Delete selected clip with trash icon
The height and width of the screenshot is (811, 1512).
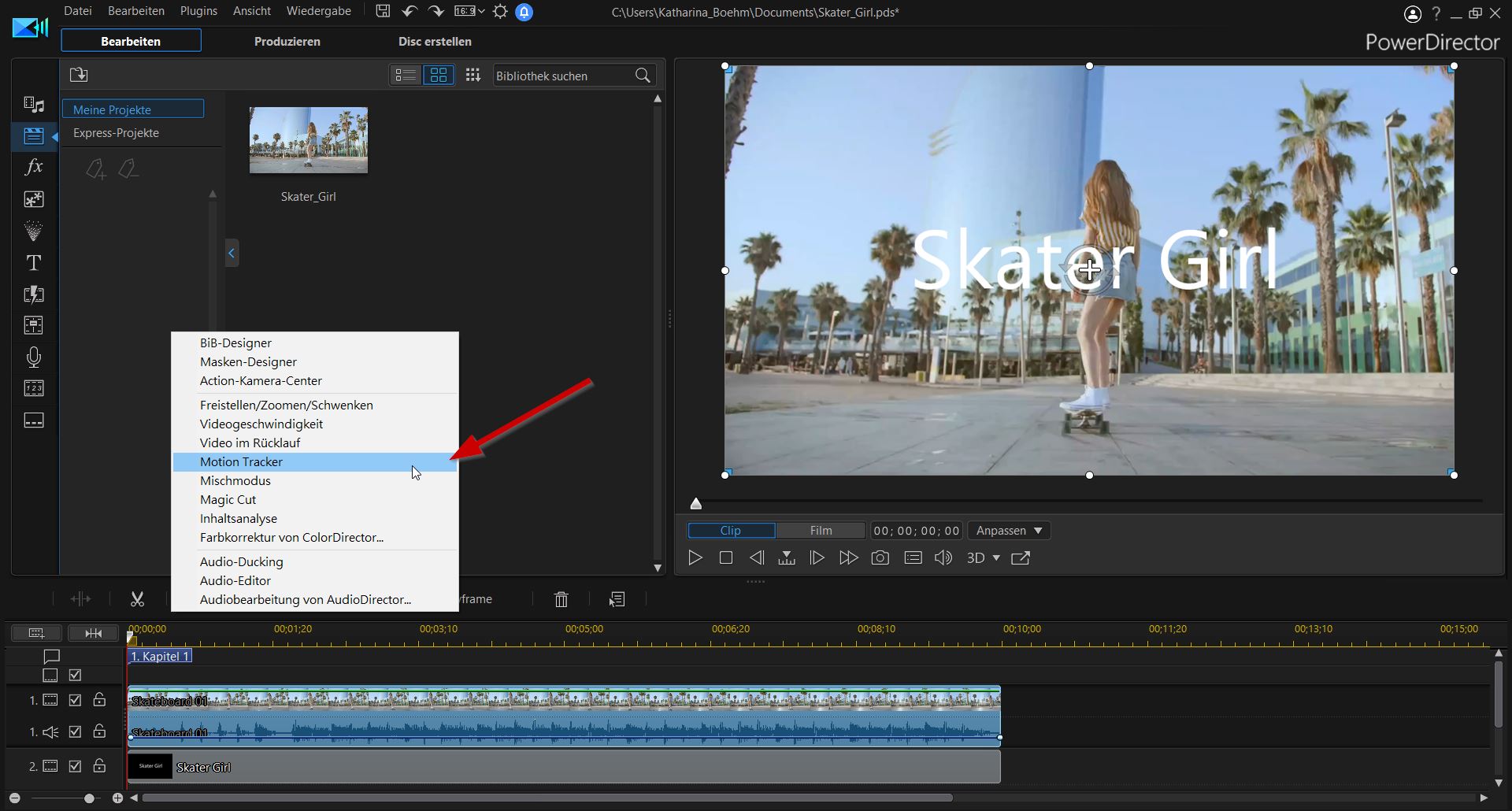point(561,599)
